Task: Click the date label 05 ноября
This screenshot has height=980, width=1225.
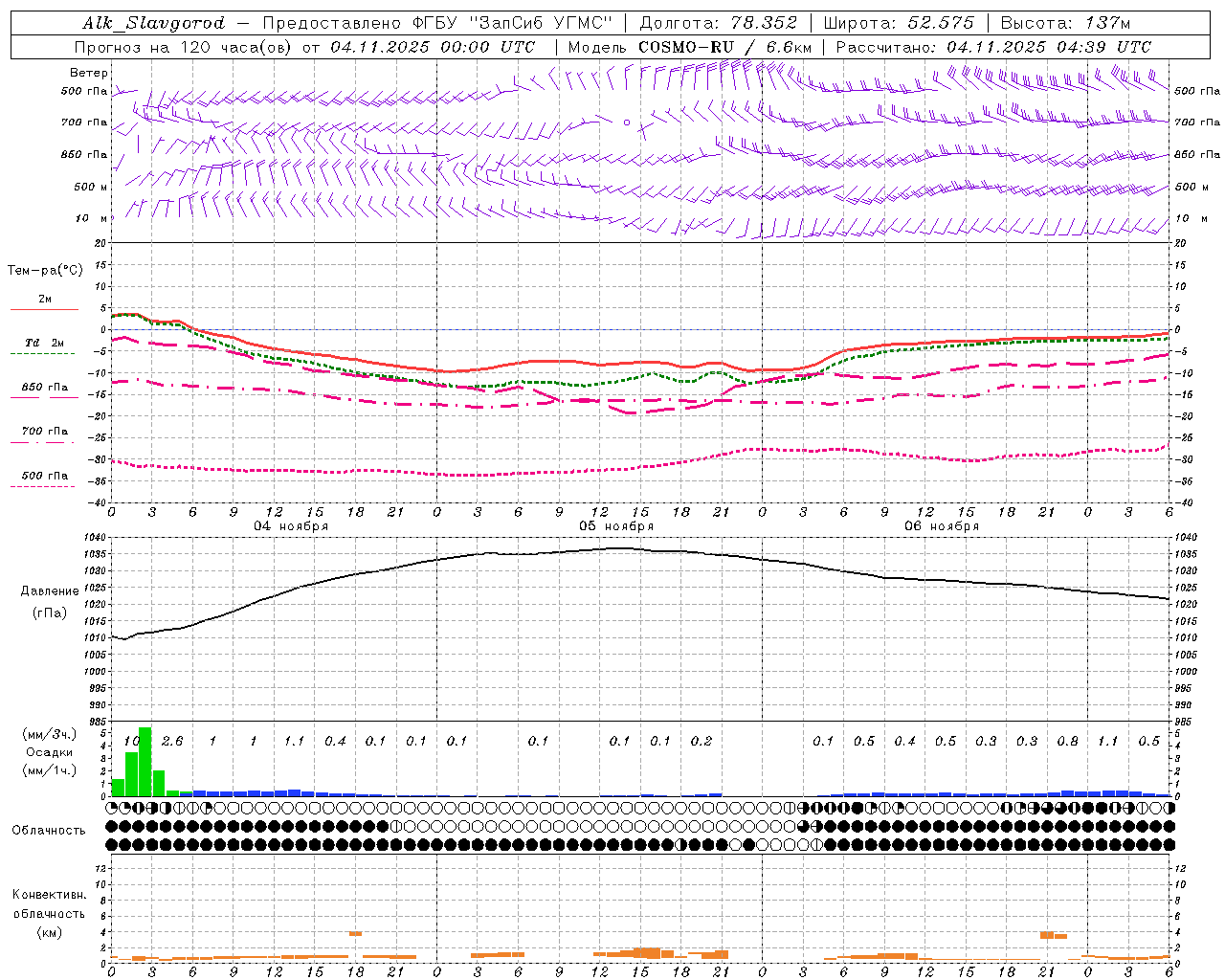Action: 616,526
